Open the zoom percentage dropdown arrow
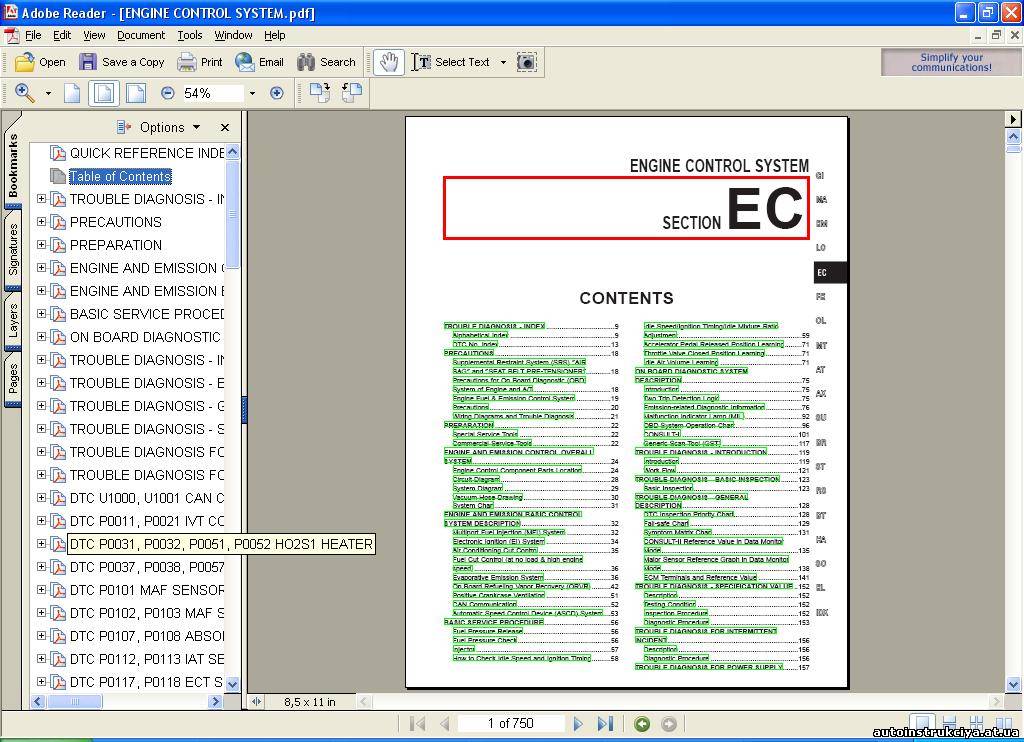This screenshot has height=742, width=1024. (252, 93)
